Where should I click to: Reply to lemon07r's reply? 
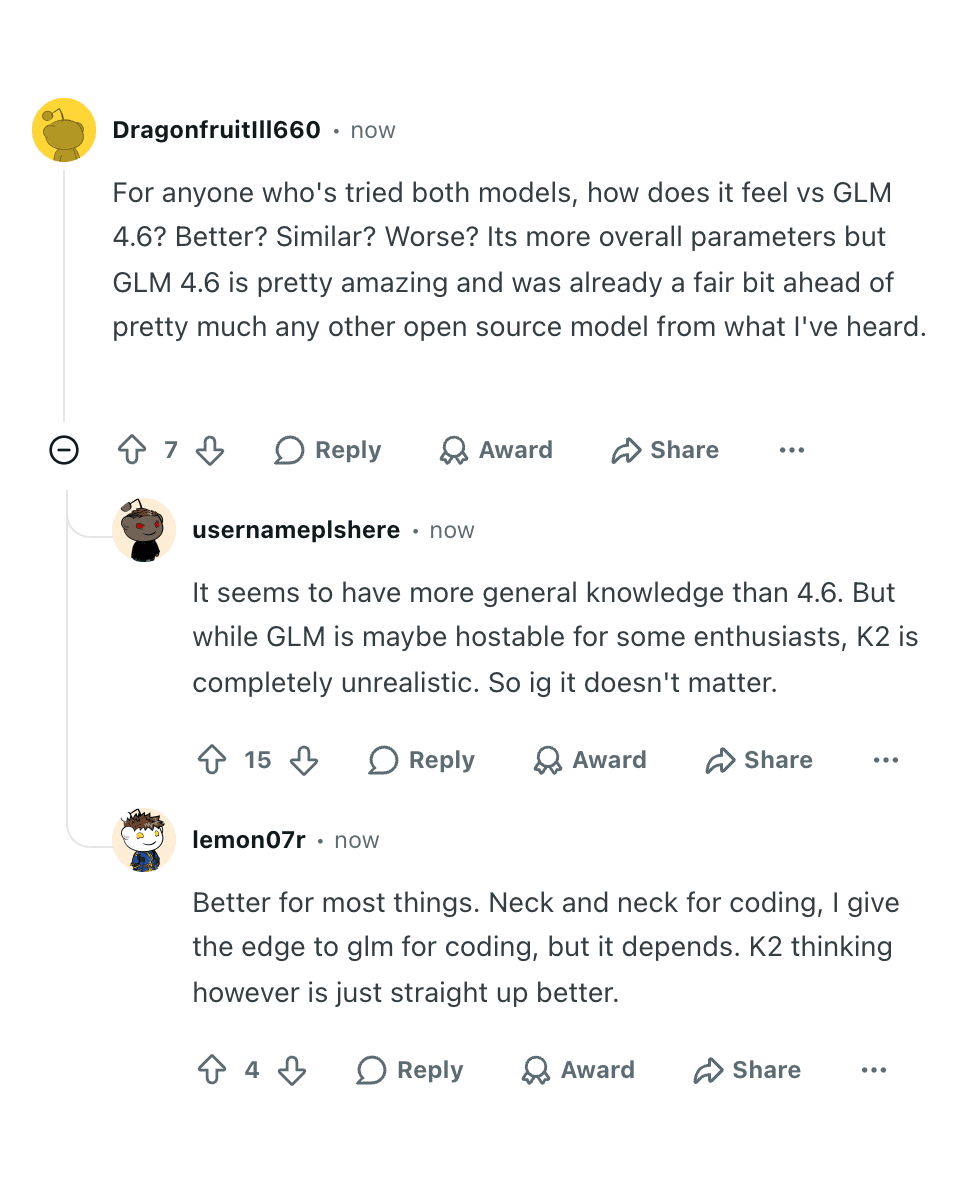pos(408,1070)
